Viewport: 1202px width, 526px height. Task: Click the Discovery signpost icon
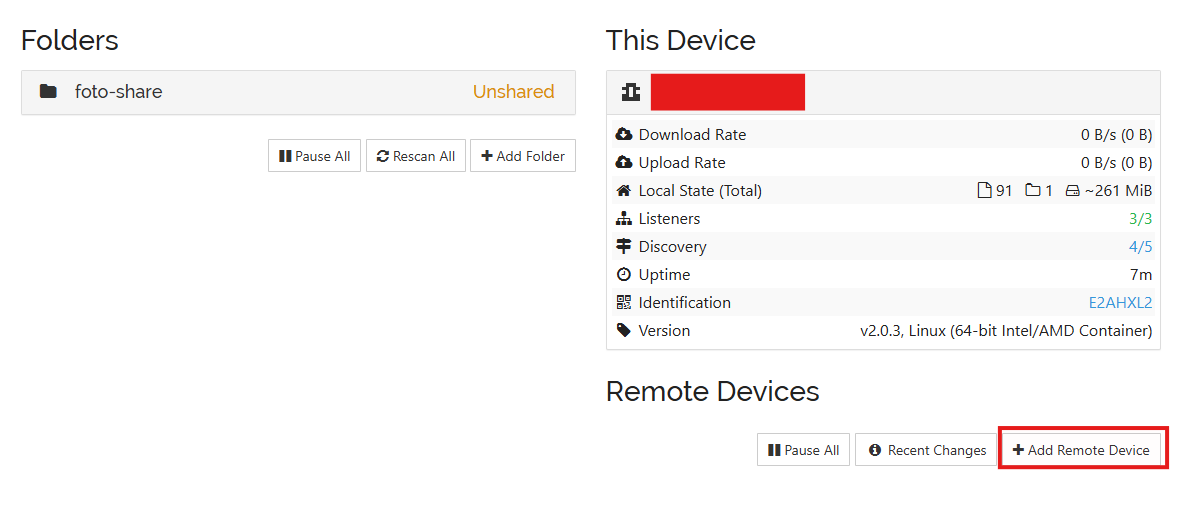pos(624,247)
